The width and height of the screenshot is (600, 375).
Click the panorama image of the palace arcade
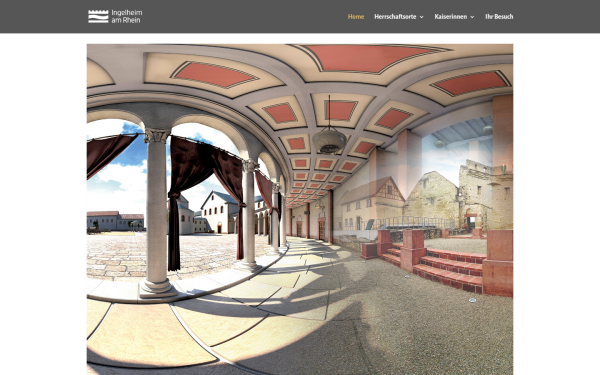(300, 209)
